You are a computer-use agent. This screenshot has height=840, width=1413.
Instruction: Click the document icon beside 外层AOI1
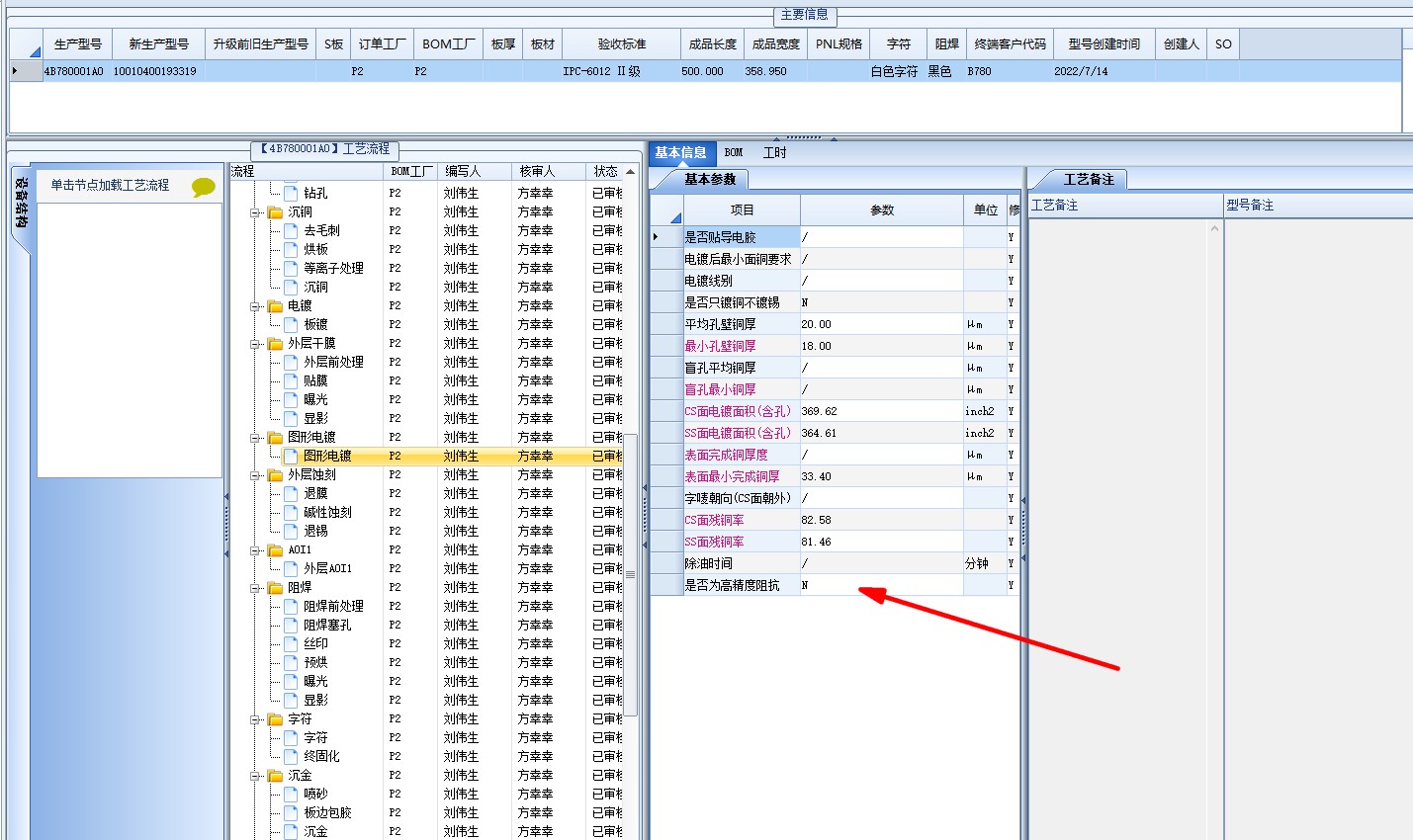(291, 568)
